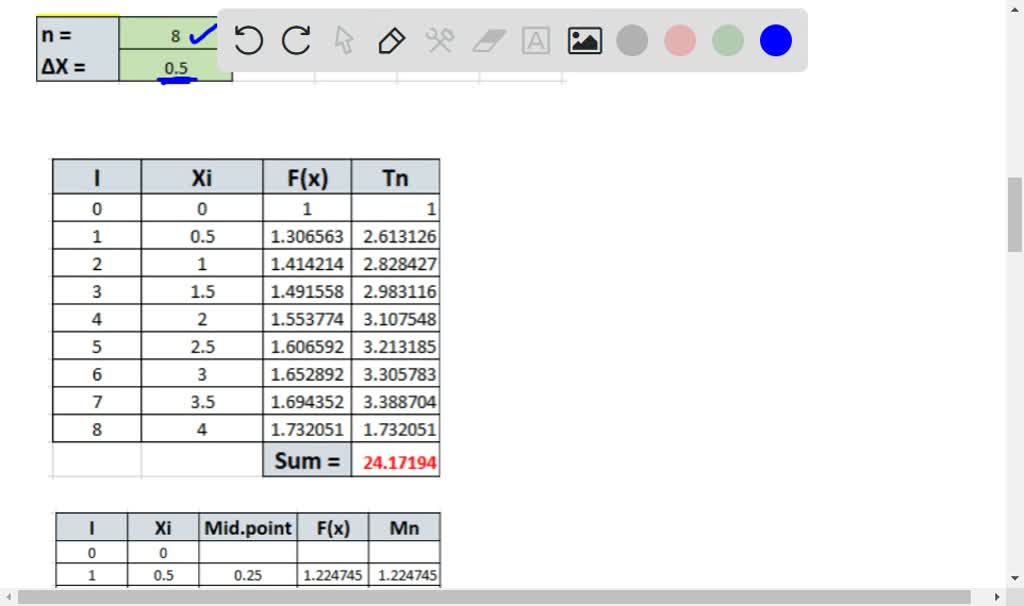Click the vertical scrollbar thumb

1014,214
